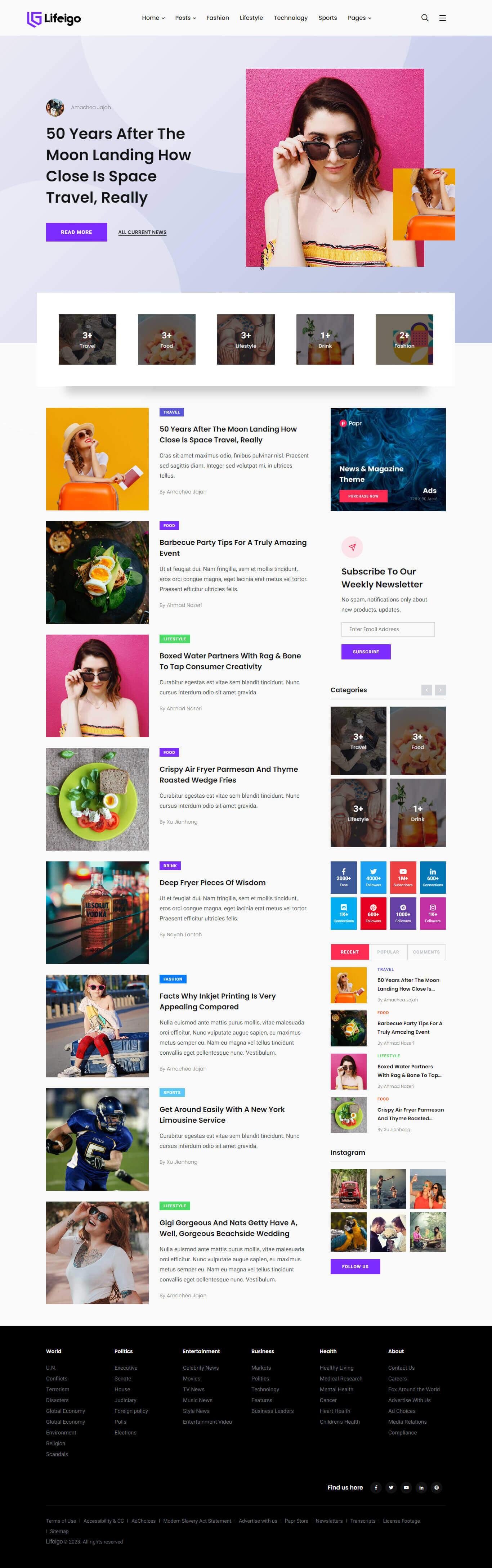492x1568 pixels.
Task: Open the Technology menu item
Action: [x=290, y=18]
